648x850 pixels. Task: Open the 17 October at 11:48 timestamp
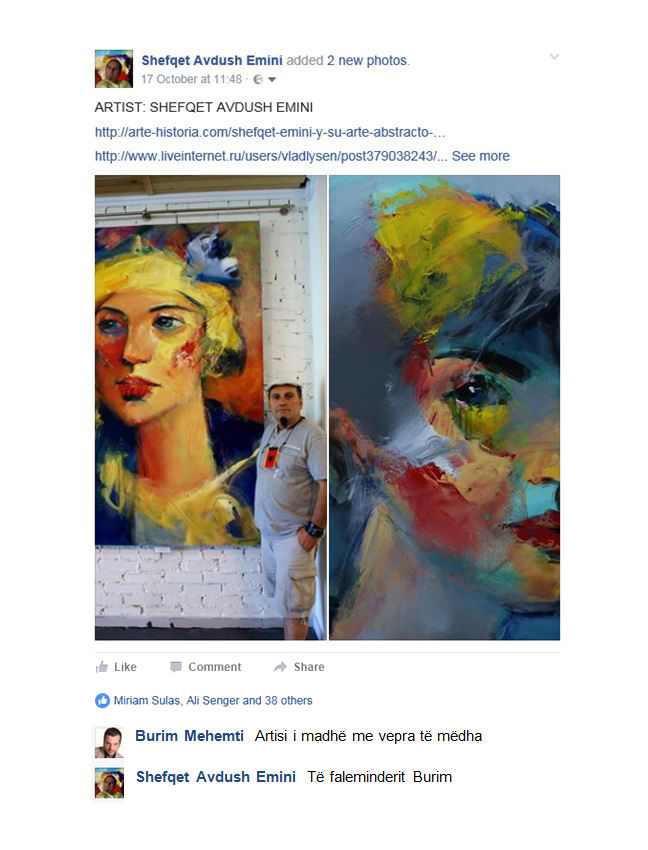pos(191,79)
